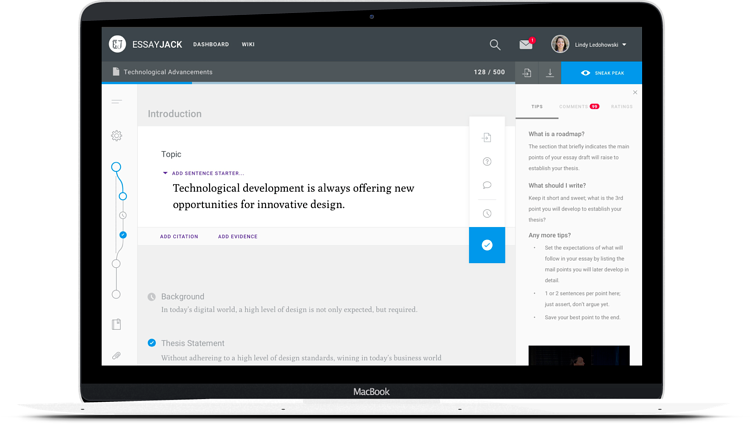This screenshot has width=750, height=424.
Task: Click the 128 / 500 word count
Action: tap(489, 72)
